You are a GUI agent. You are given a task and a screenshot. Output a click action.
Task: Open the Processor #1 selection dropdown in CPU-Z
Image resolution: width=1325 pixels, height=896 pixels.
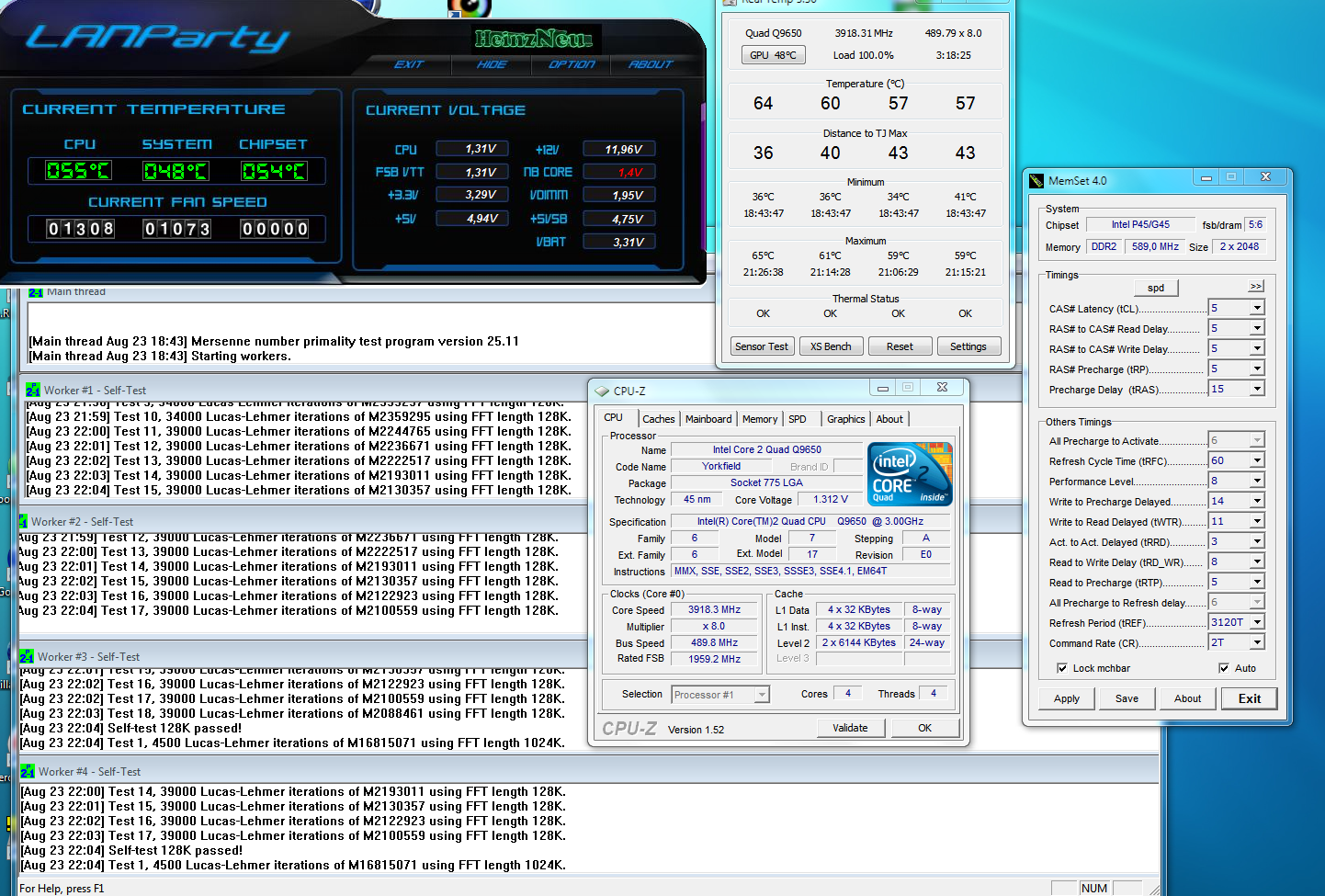click(762, 695)
